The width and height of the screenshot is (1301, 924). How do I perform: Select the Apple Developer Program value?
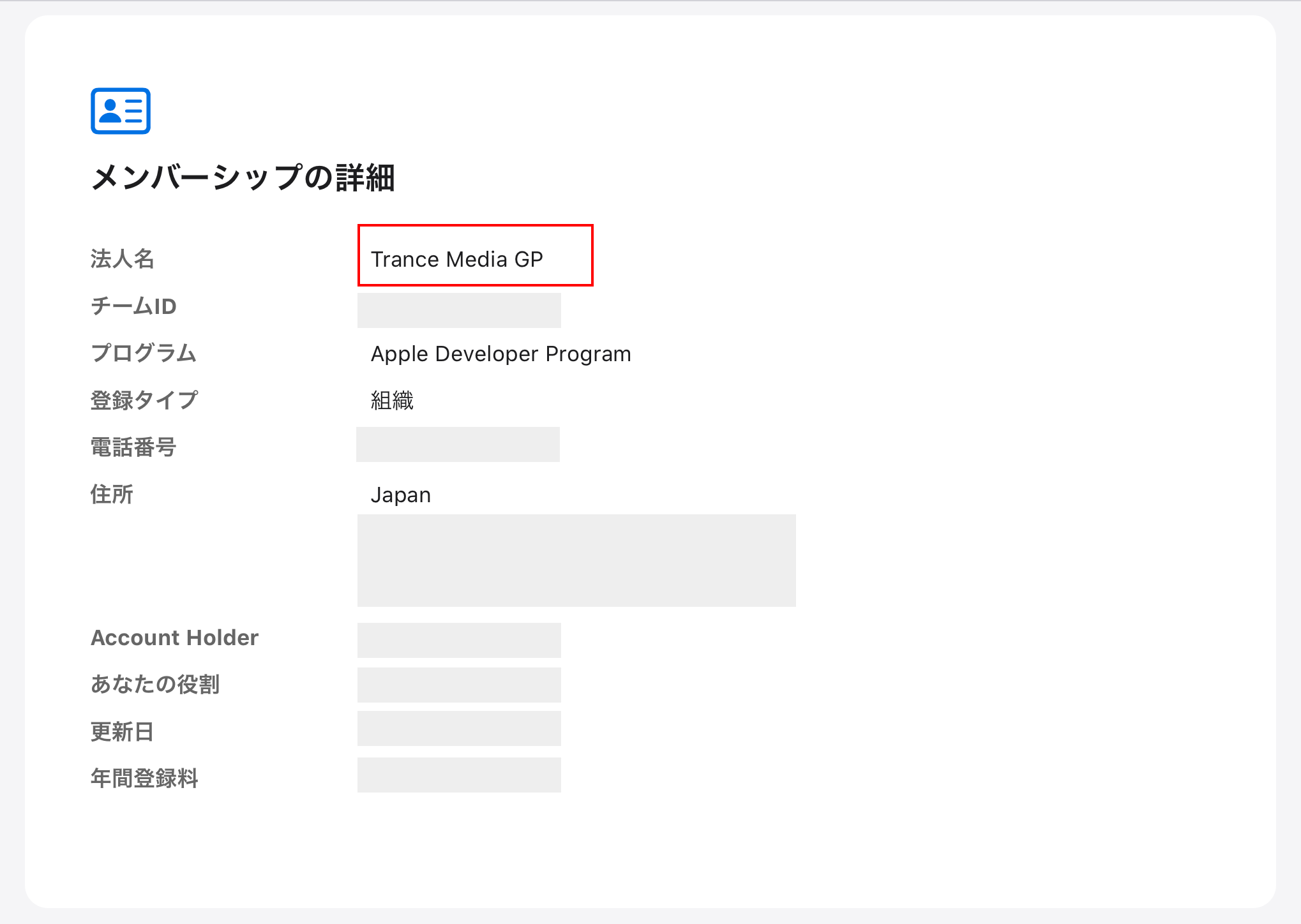(501, 354)
